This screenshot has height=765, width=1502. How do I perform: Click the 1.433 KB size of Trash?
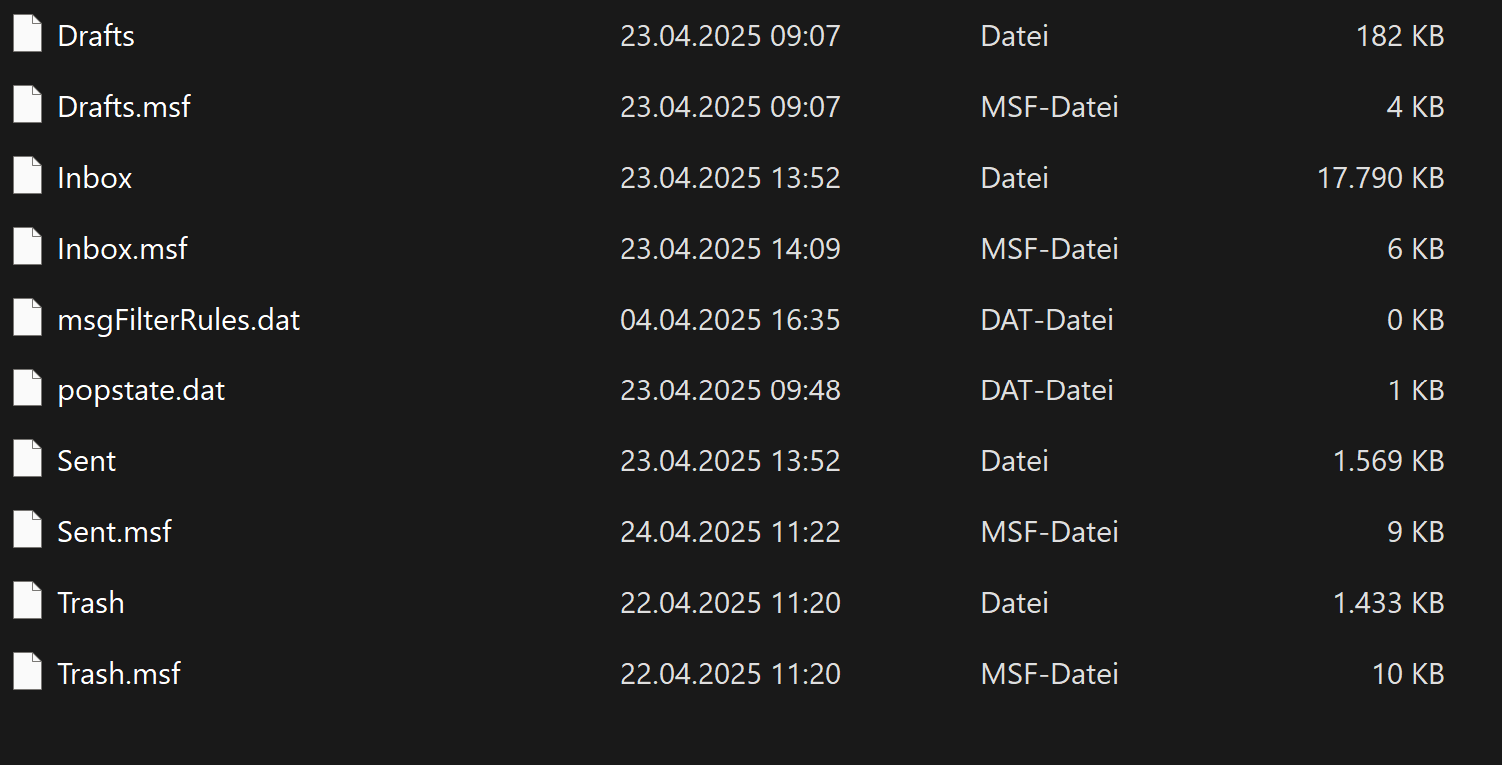[x=1388, y=603]
